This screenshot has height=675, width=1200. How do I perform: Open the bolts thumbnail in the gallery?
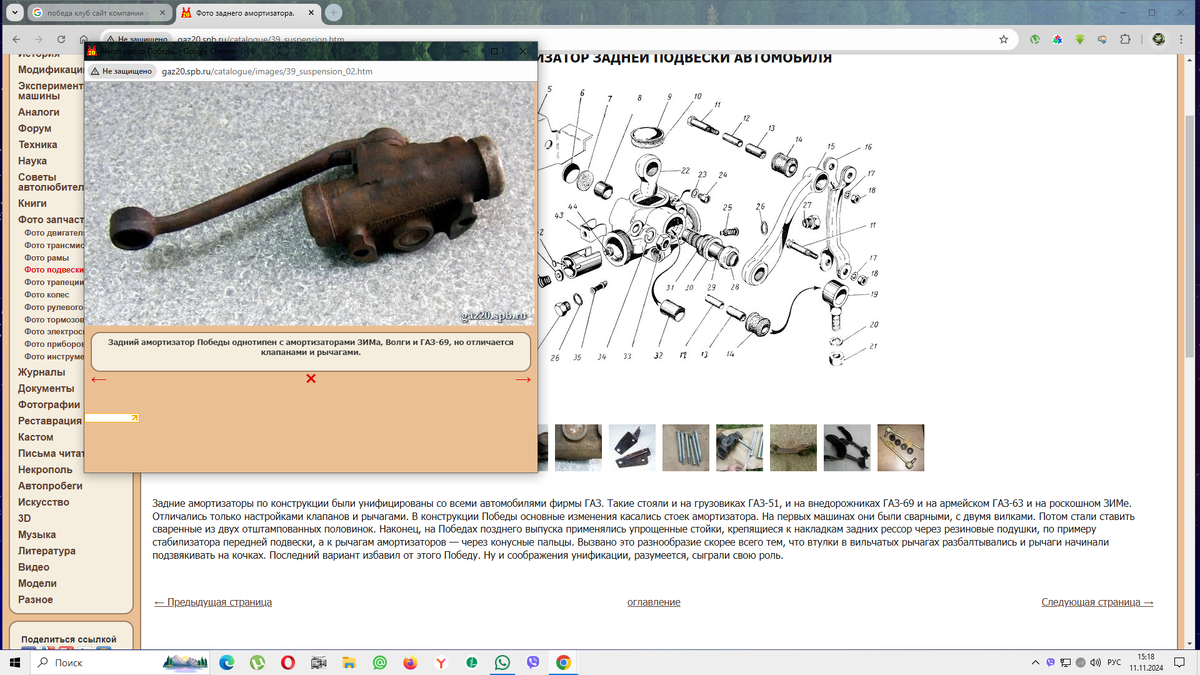(685, 447)
